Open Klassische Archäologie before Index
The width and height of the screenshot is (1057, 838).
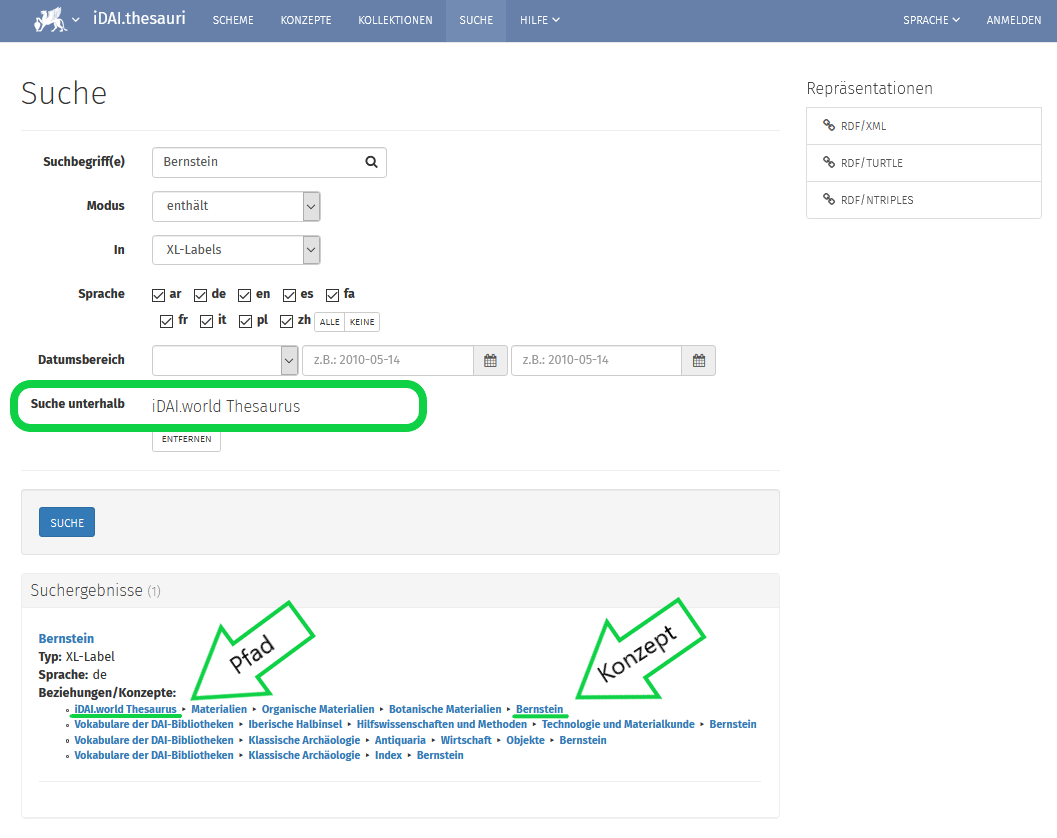pyautogui.click(x=304, y=755)
